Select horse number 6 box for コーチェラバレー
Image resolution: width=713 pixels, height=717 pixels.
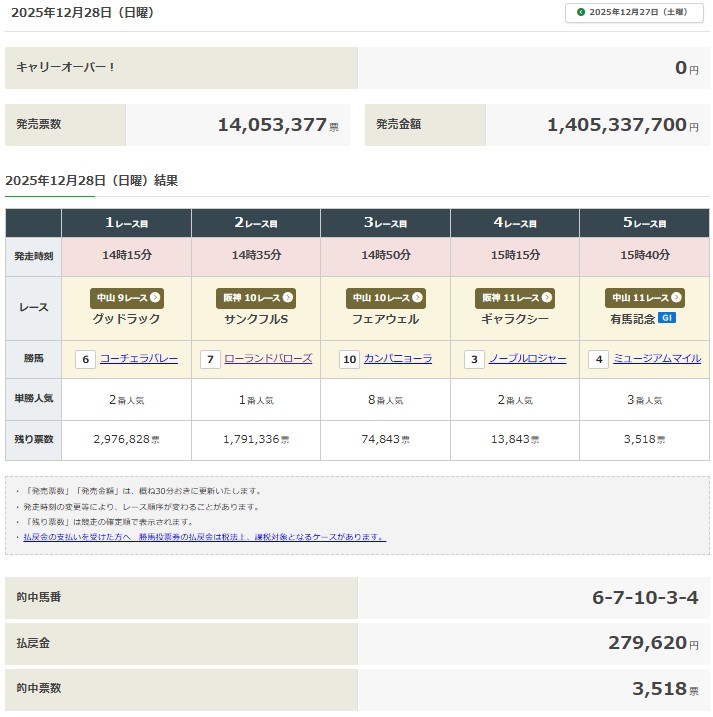[86, 359]
